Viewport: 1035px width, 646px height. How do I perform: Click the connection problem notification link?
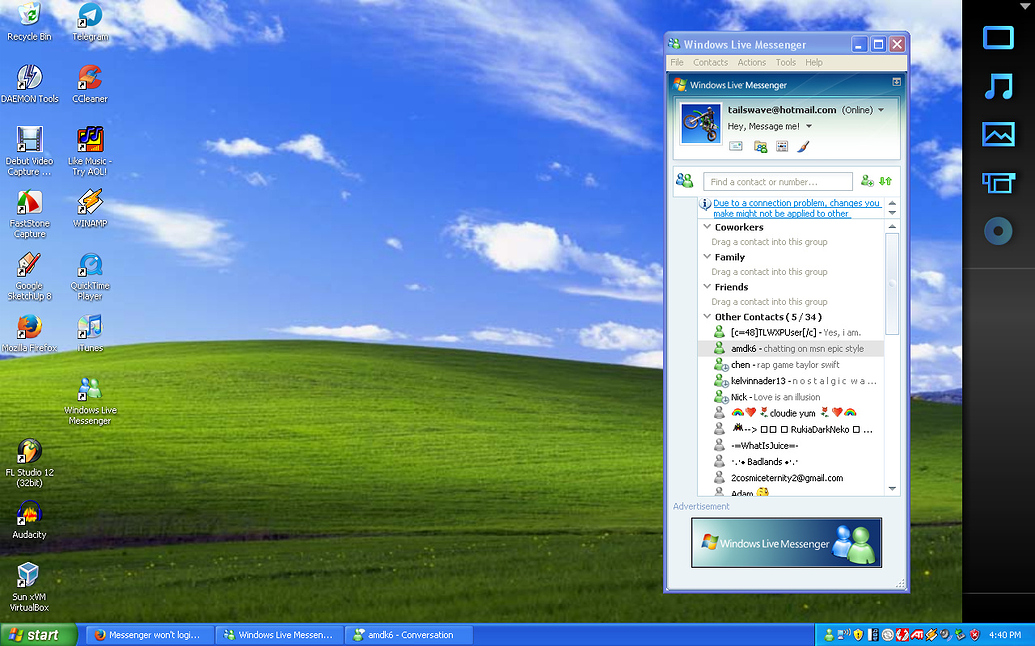797,209
